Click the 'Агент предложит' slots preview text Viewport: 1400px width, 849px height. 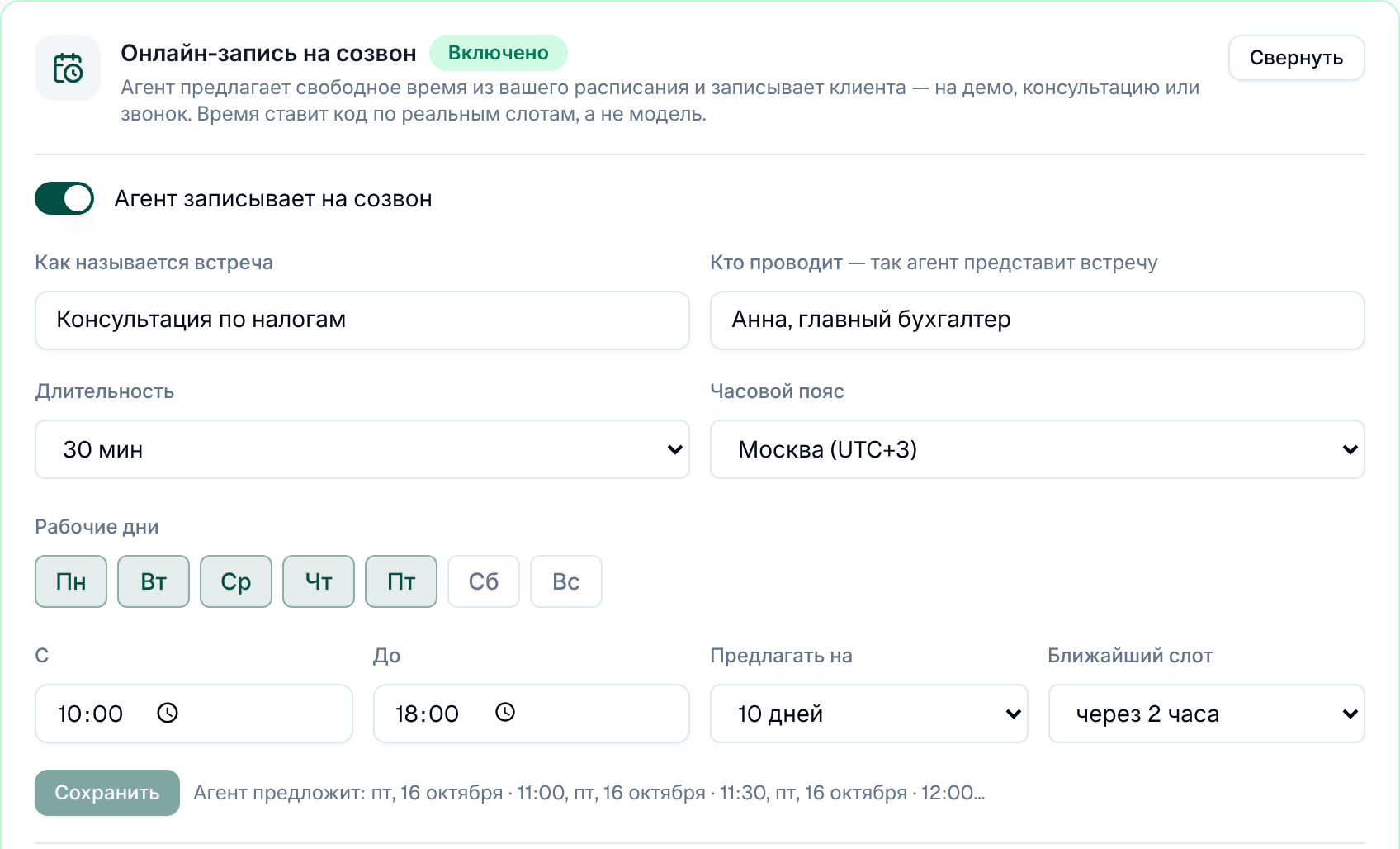(x=589, y=793)
